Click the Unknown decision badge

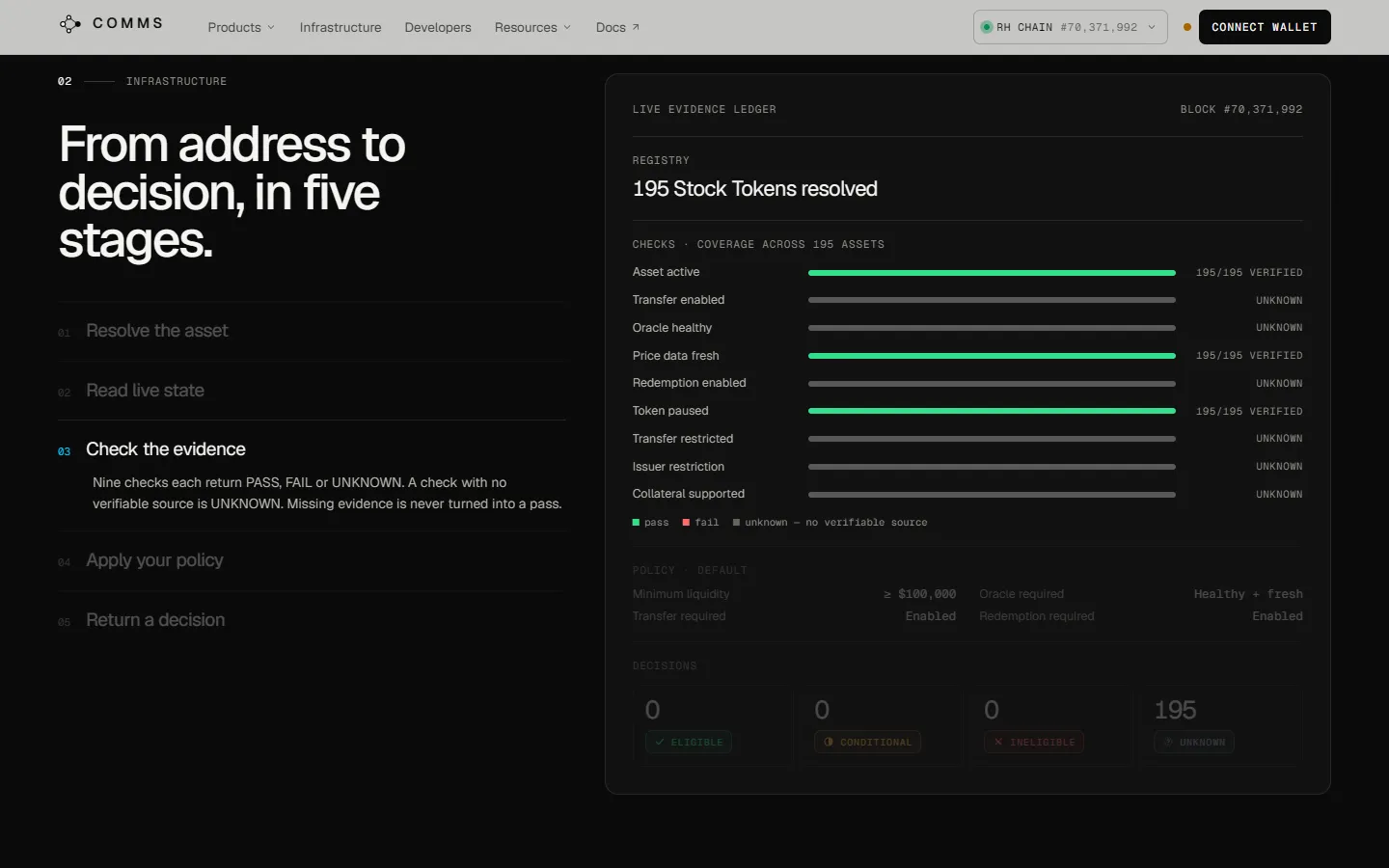pyautogui.click(x=1194, y=742)
